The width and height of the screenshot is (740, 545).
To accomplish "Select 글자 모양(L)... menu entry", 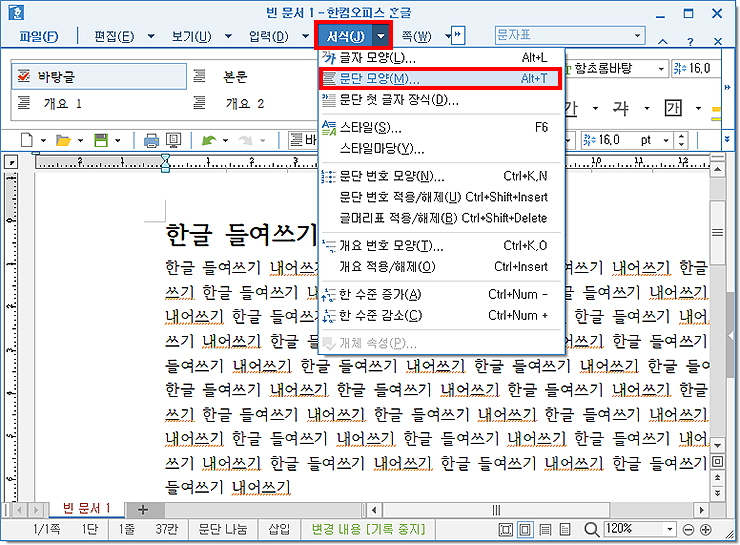I will tap(441, 58).
